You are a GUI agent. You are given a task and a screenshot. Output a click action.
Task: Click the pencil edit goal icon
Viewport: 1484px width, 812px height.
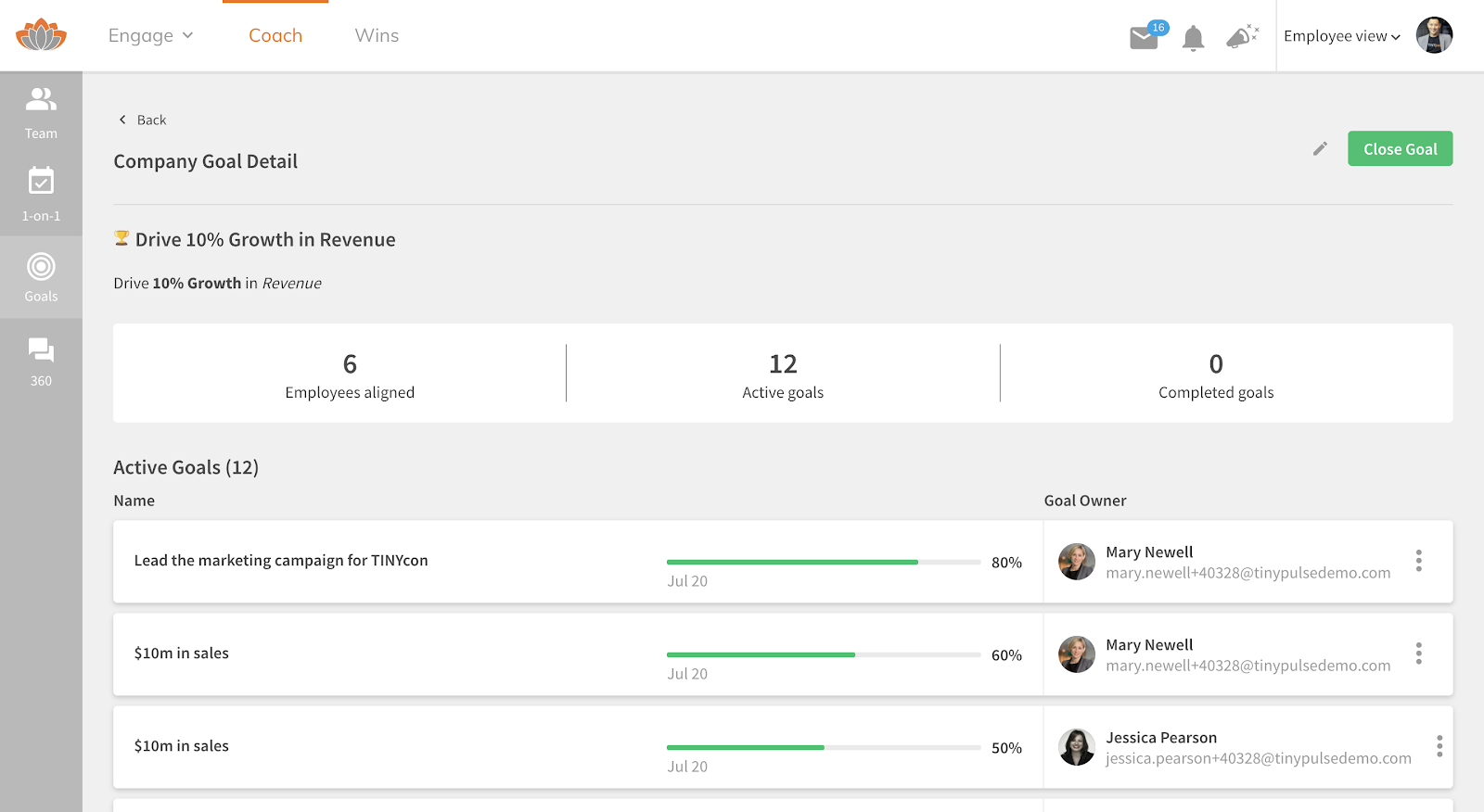pos(1320,149)
